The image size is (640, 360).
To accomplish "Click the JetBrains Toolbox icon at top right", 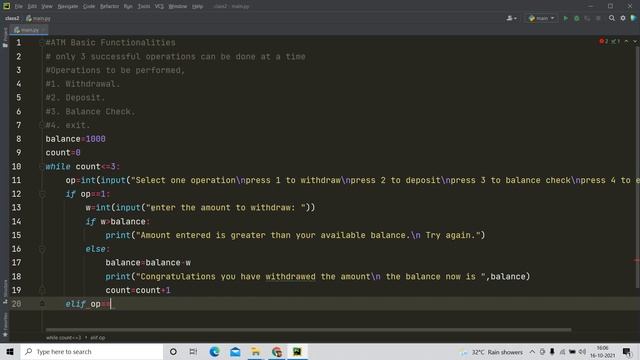I will [x=634, y=18].
